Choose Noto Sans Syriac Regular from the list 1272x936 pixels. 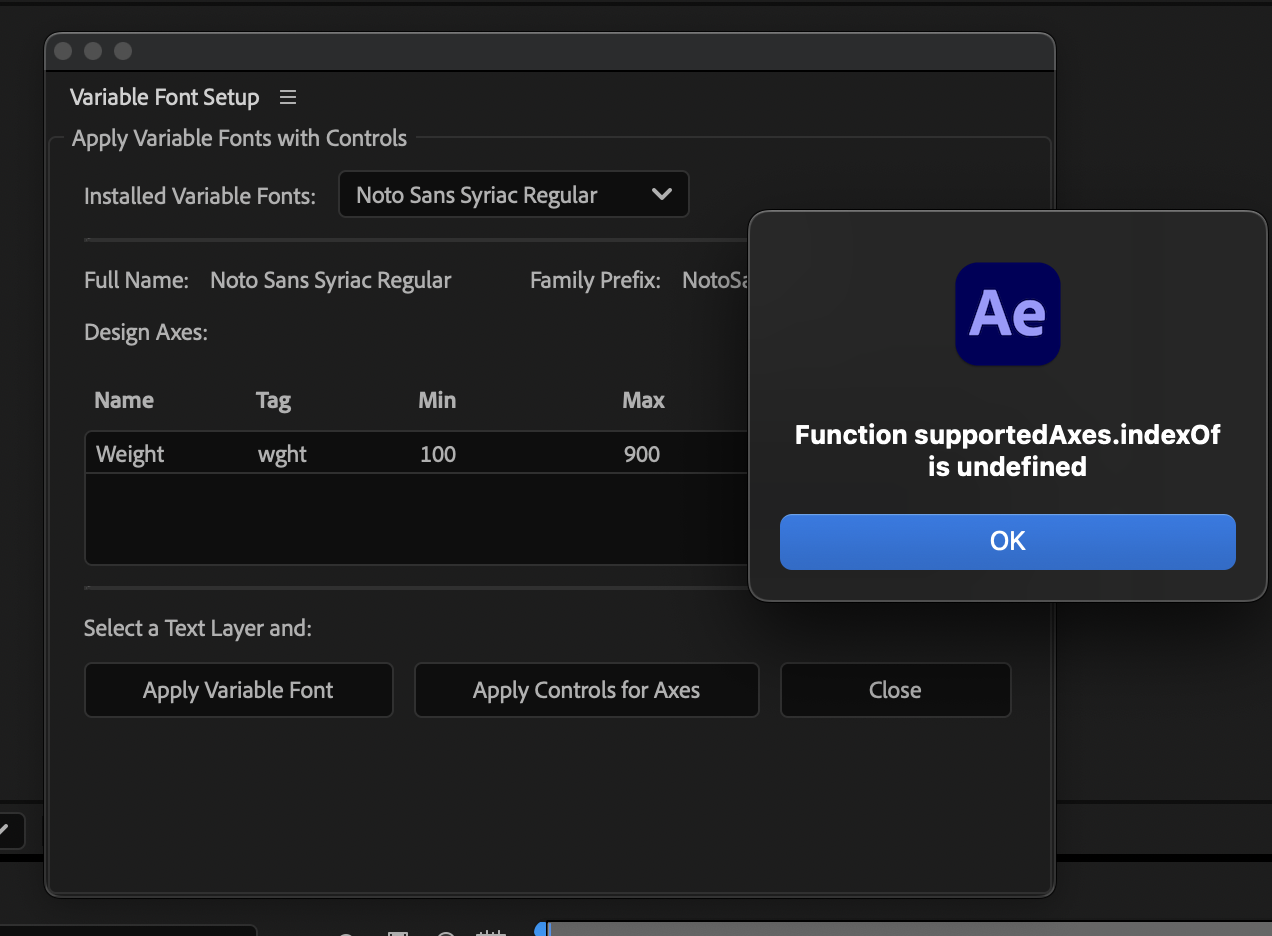pos(475,196)
